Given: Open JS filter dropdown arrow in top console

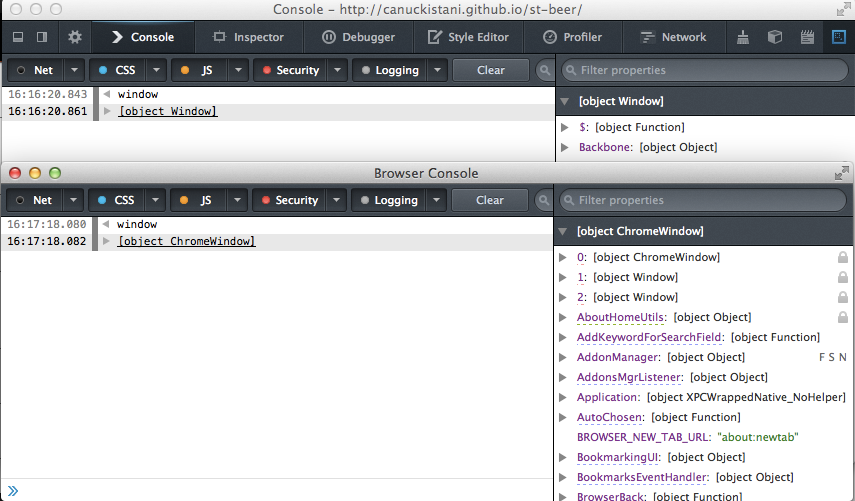Looking at the screenshot, I should (237, 70).
